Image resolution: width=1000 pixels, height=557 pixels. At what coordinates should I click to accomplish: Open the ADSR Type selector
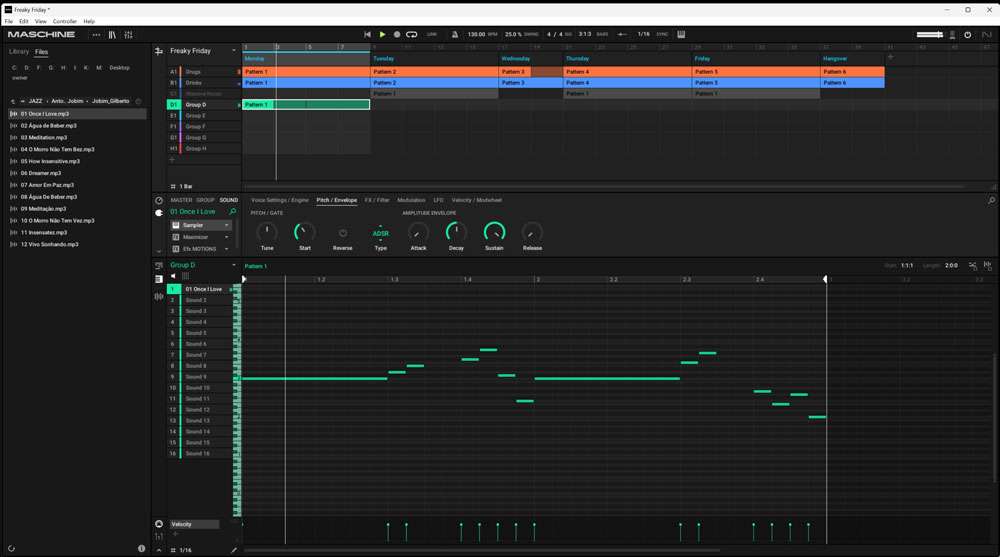(x=381, y=234)
